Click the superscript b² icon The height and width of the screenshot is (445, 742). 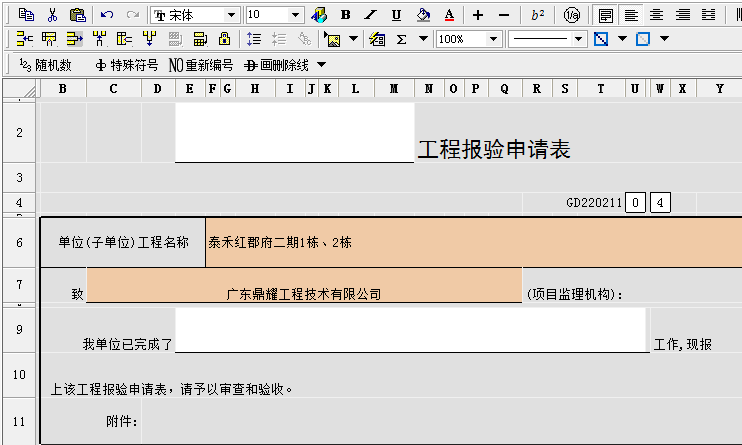click(538, 15)
